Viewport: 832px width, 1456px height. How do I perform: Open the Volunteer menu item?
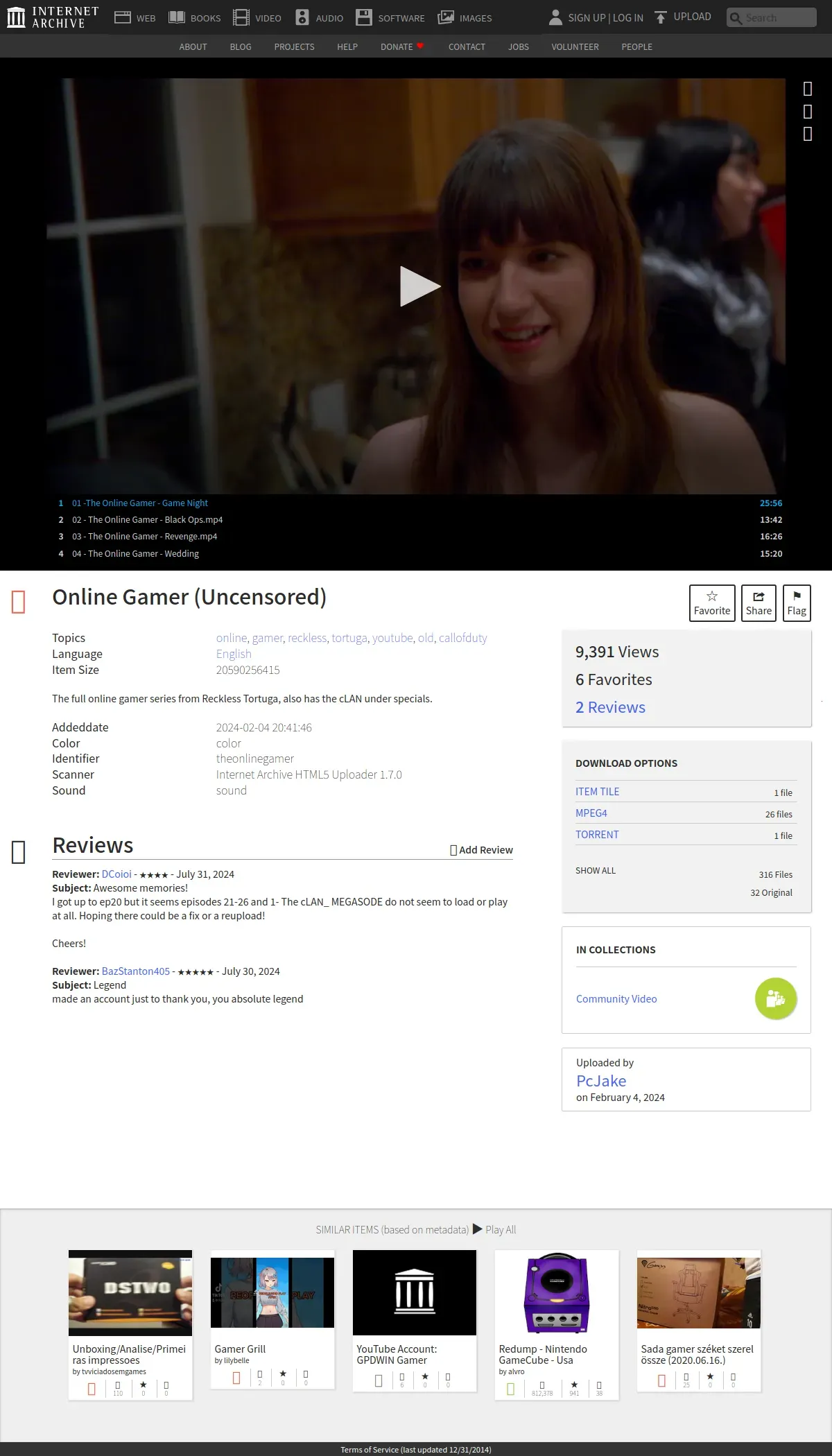click(x=575, y=46)
